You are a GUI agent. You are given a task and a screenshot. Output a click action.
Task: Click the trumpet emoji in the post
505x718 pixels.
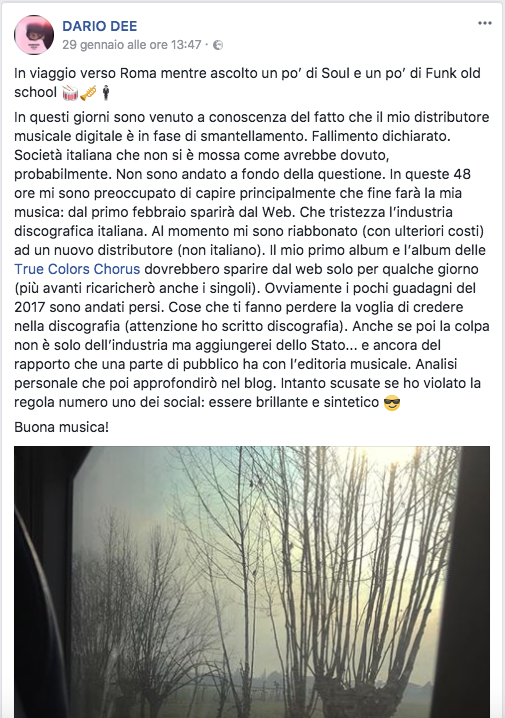pos(89,92)
